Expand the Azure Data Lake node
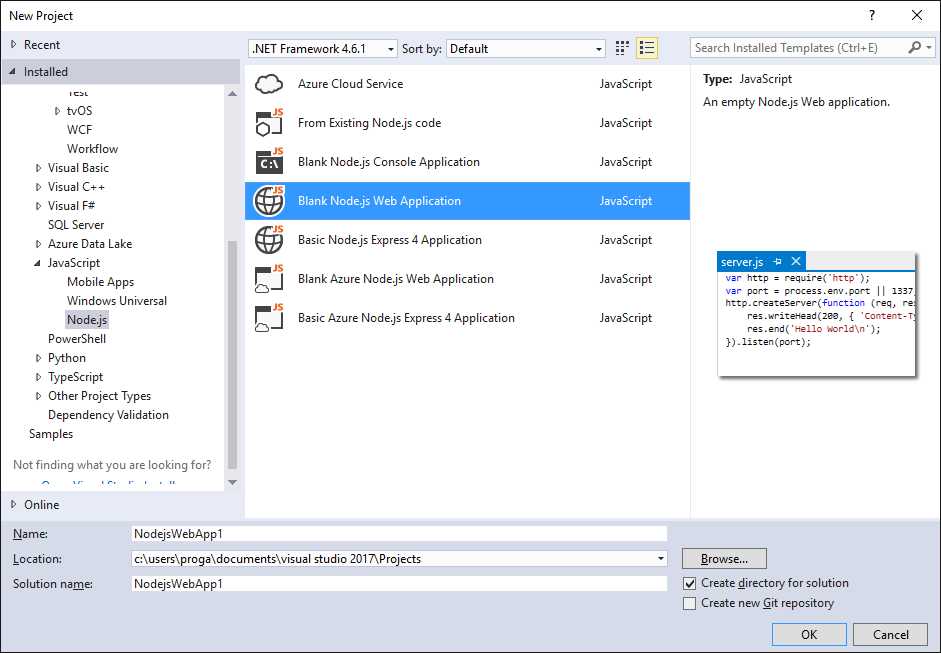 [x=38, y=244]
